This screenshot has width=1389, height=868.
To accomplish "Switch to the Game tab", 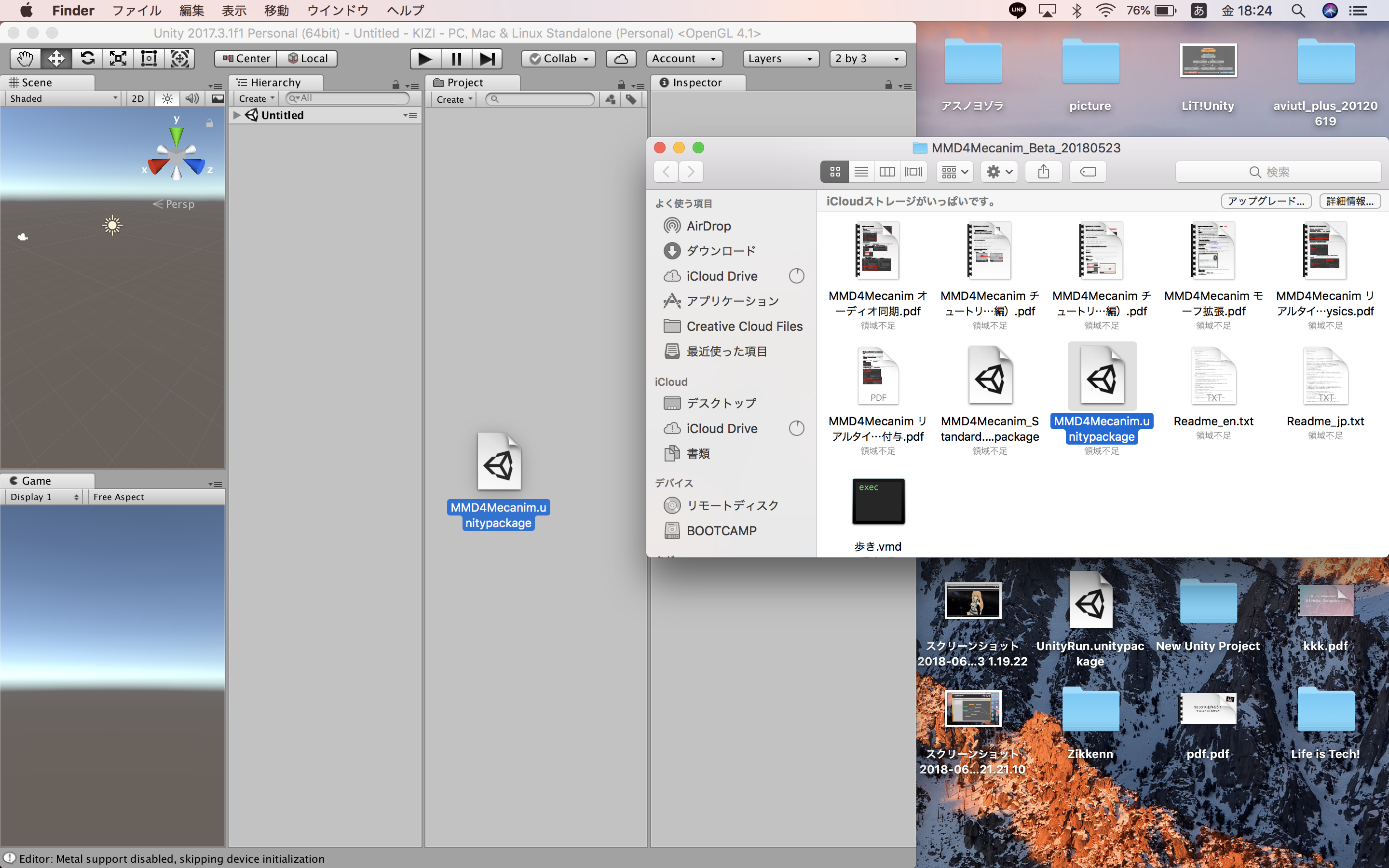I will click(x=47, y=481).
